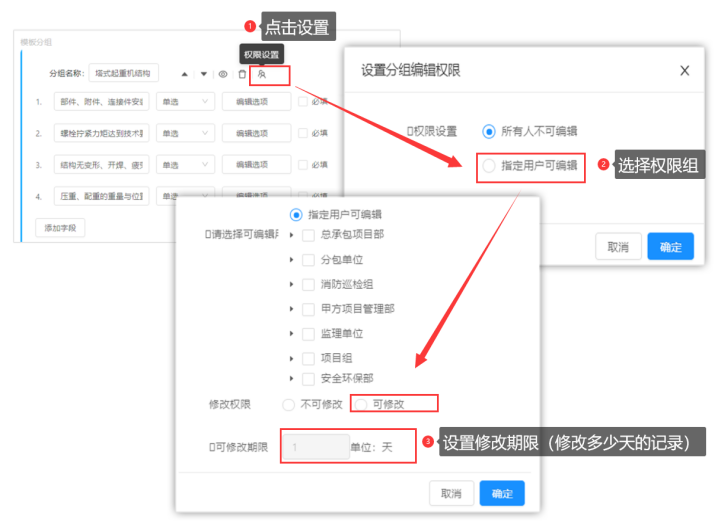Select 所有人不可编辑 radio option
The height and width of the screenshot is (522, 719).
coord(489,131)
